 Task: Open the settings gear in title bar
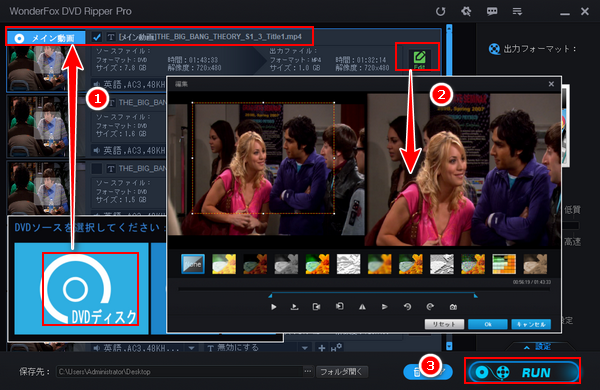[x=466, y=11]
